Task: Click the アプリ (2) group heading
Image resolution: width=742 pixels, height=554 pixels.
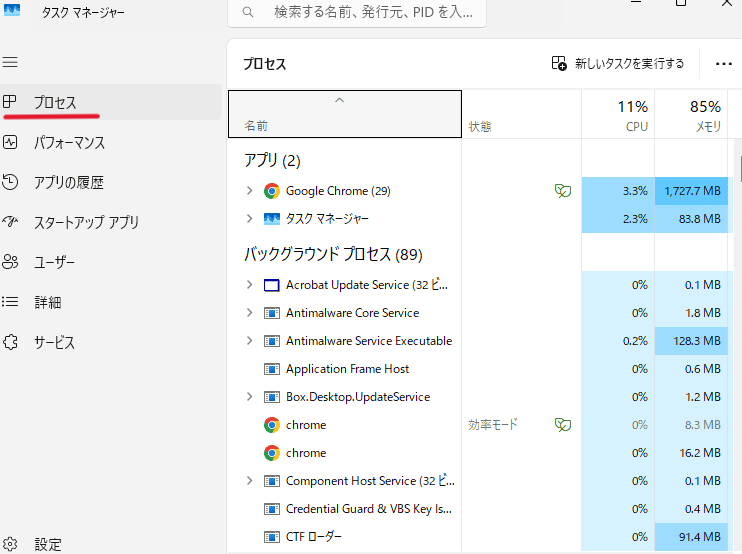Action: tap(272, 160)
